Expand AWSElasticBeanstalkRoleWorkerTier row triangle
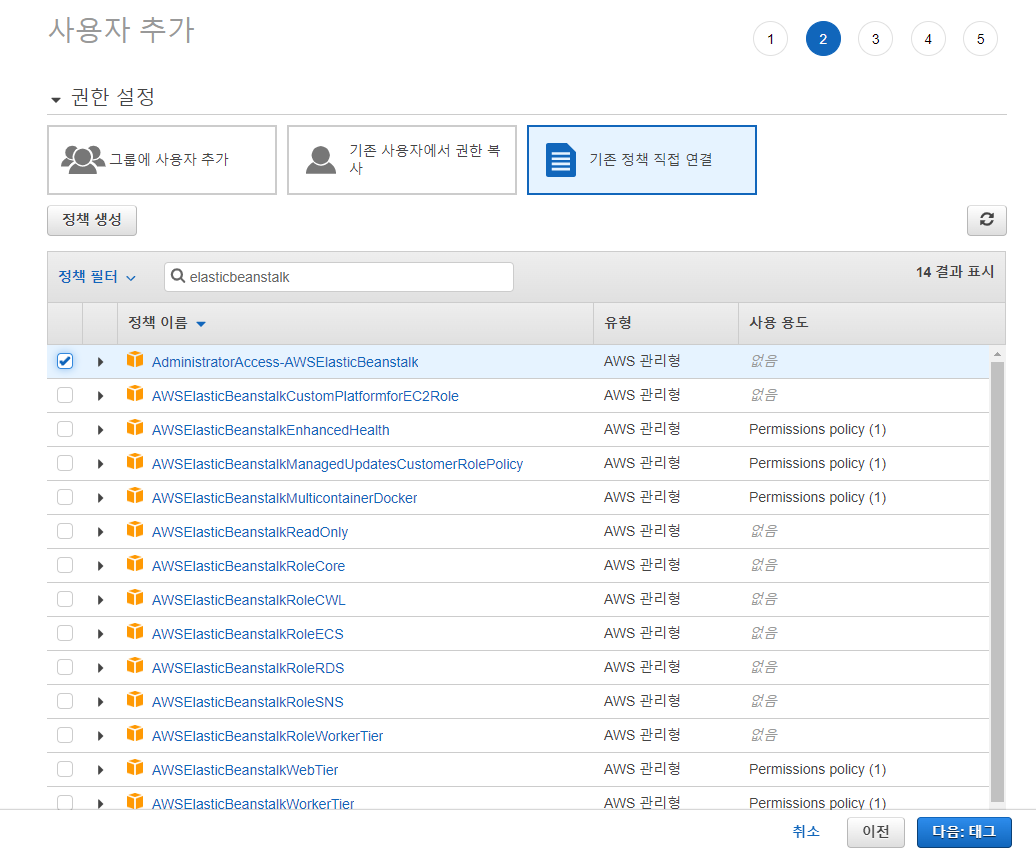This screenshot has width=1036, height=850. [x=100, y=736]
